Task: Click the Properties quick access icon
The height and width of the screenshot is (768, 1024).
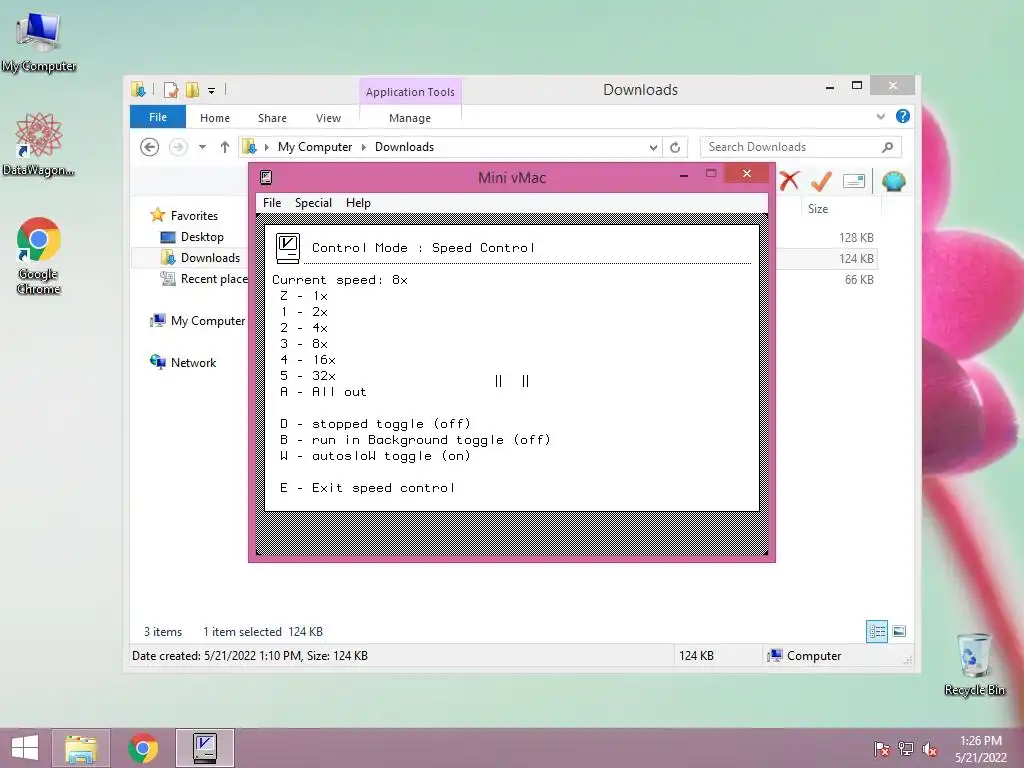Action: 171,89
